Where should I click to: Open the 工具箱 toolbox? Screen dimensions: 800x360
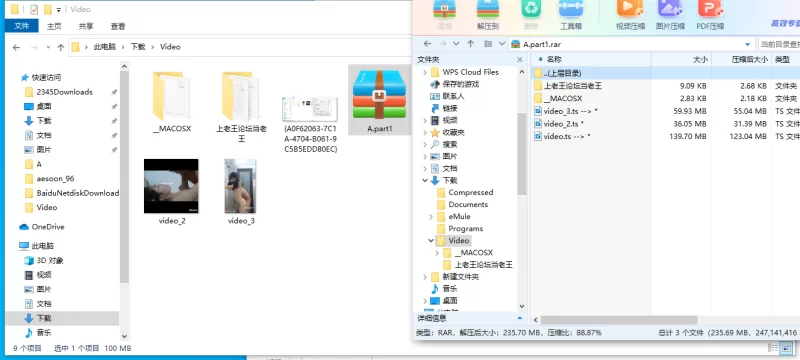(x=570, y=15)
